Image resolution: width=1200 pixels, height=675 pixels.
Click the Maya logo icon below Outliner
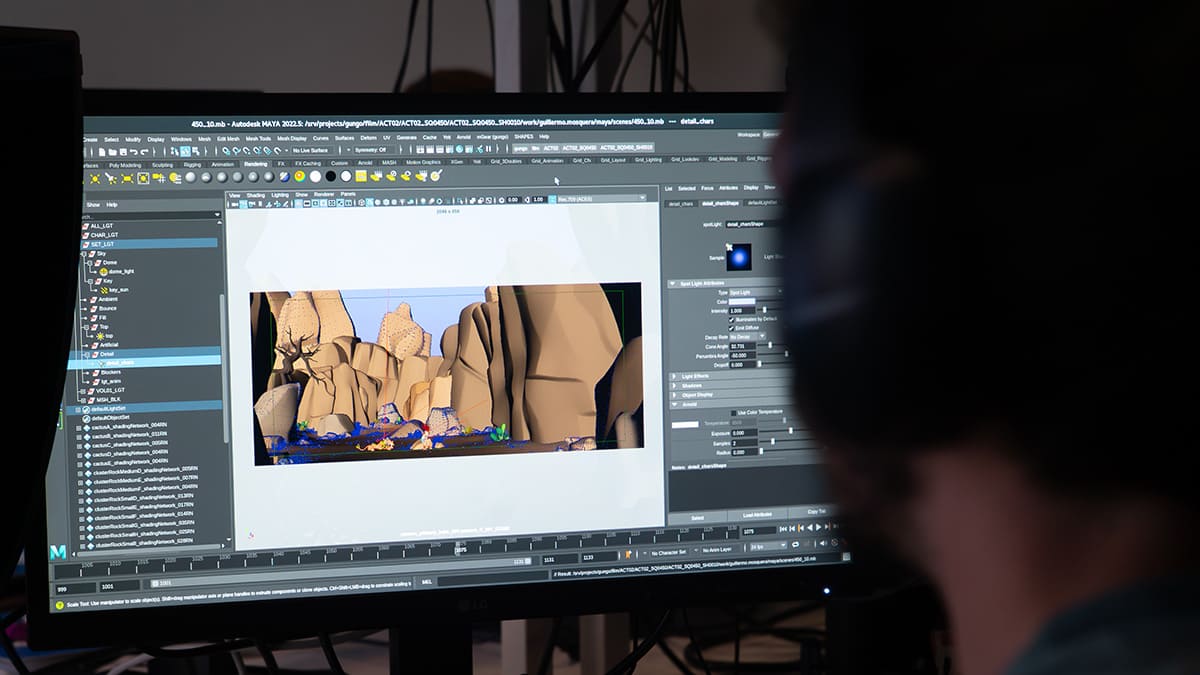58,552
